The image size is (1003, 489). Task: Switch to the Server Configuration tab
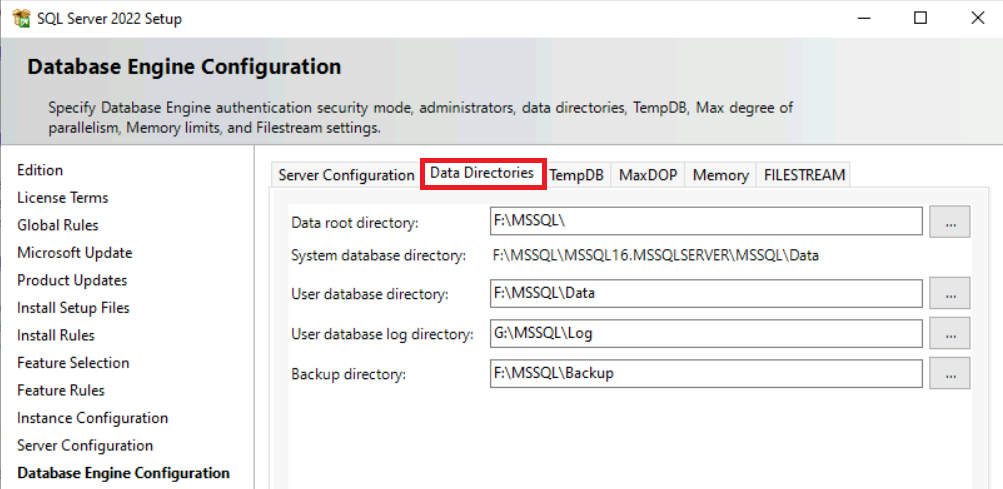pos(347,175)
